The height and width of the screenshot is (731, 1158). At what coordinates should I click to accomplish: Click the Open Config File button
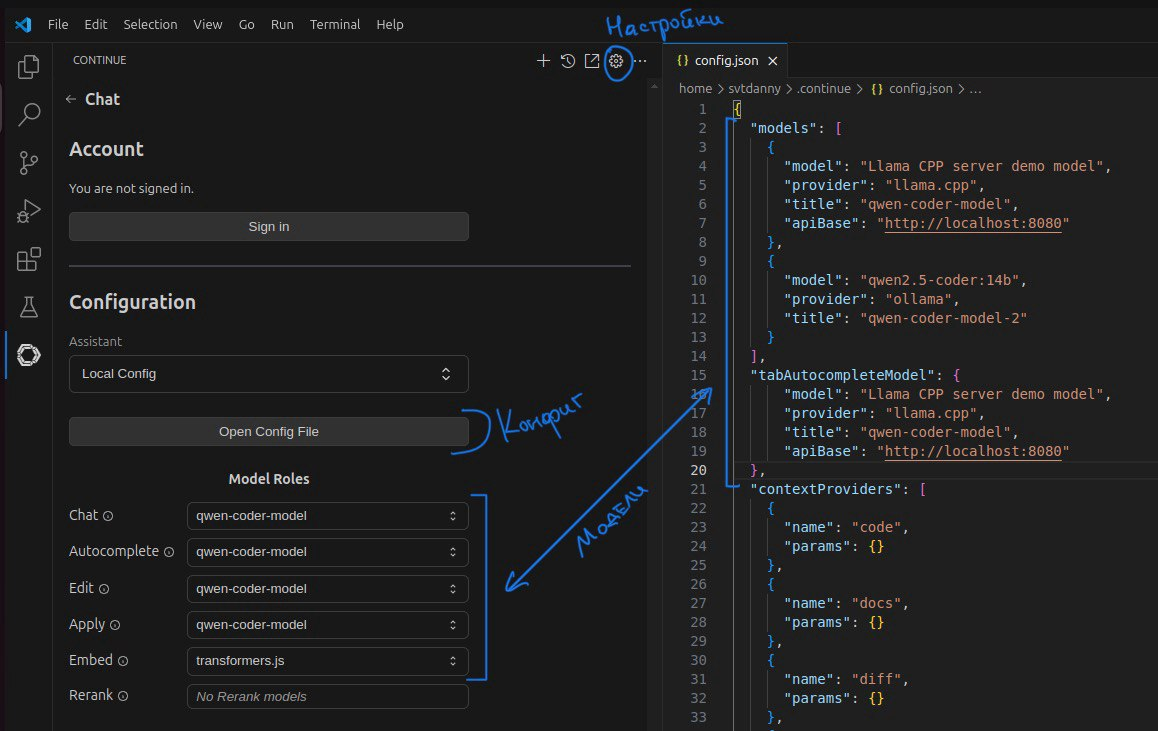point(268,431)
